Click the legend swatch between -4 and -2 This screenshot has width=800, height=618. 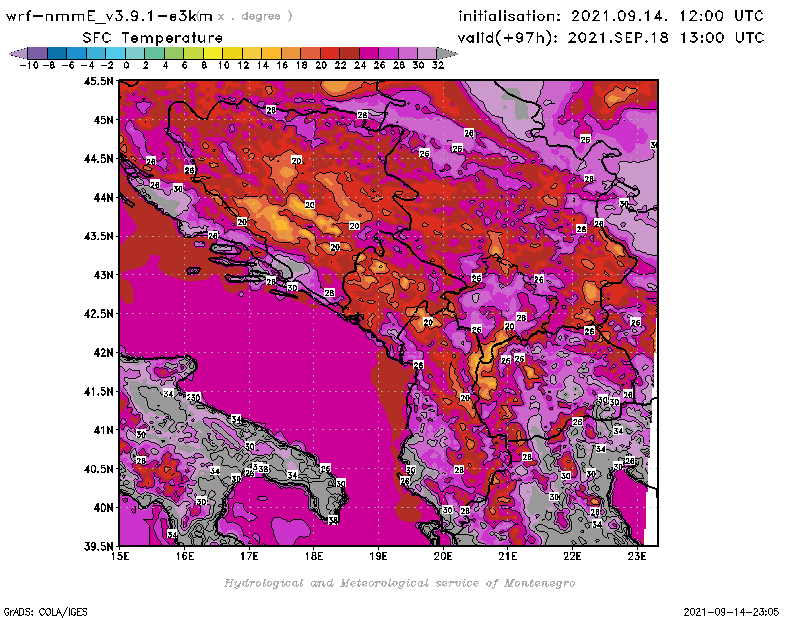[x=96, y=53]
